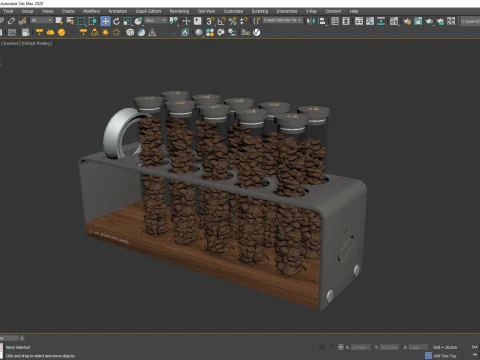
Task: Open the Tools menu
Action: (x=8, y=11)
